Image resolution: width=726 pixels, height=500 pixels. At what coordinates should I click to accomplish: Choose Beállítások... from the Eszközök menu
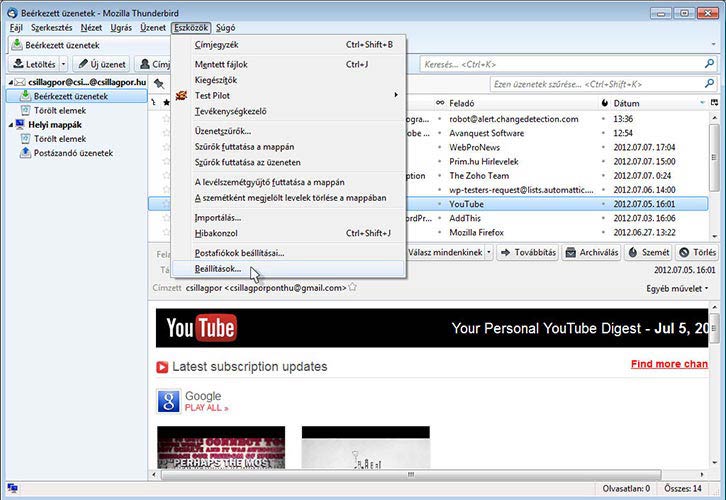click(x=217, y=269)
